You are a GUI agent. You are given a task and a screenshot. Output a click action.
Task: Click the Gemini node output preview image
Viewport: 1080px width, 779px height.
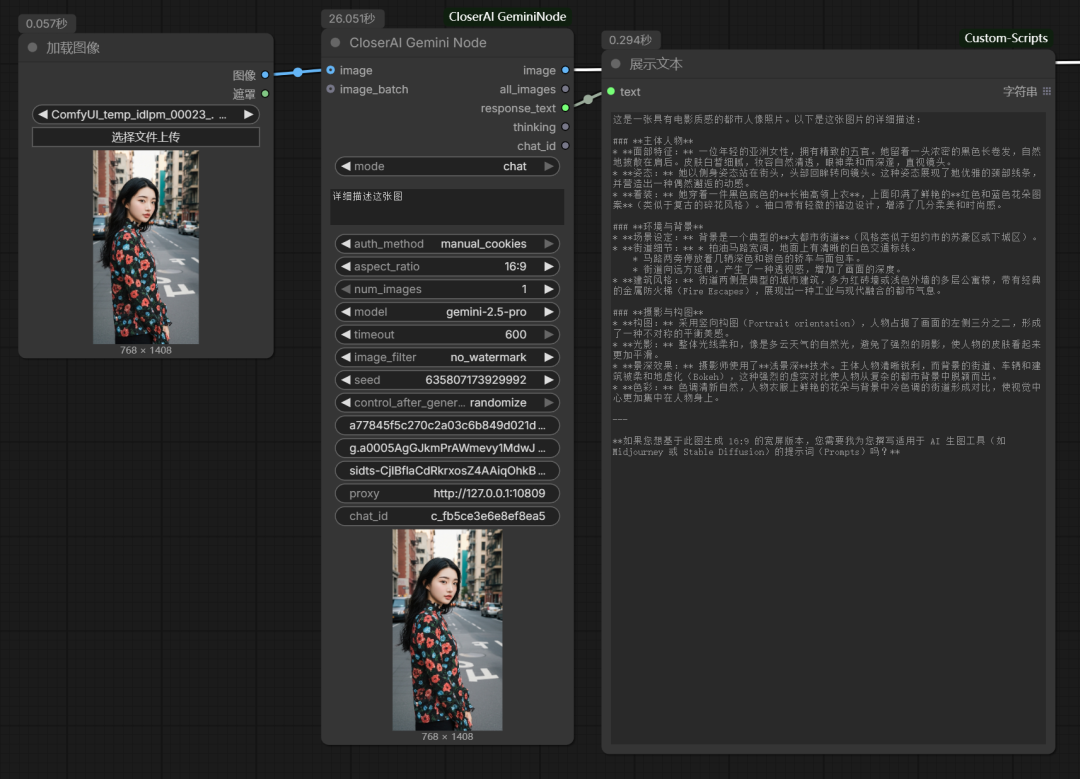(447, 629)
